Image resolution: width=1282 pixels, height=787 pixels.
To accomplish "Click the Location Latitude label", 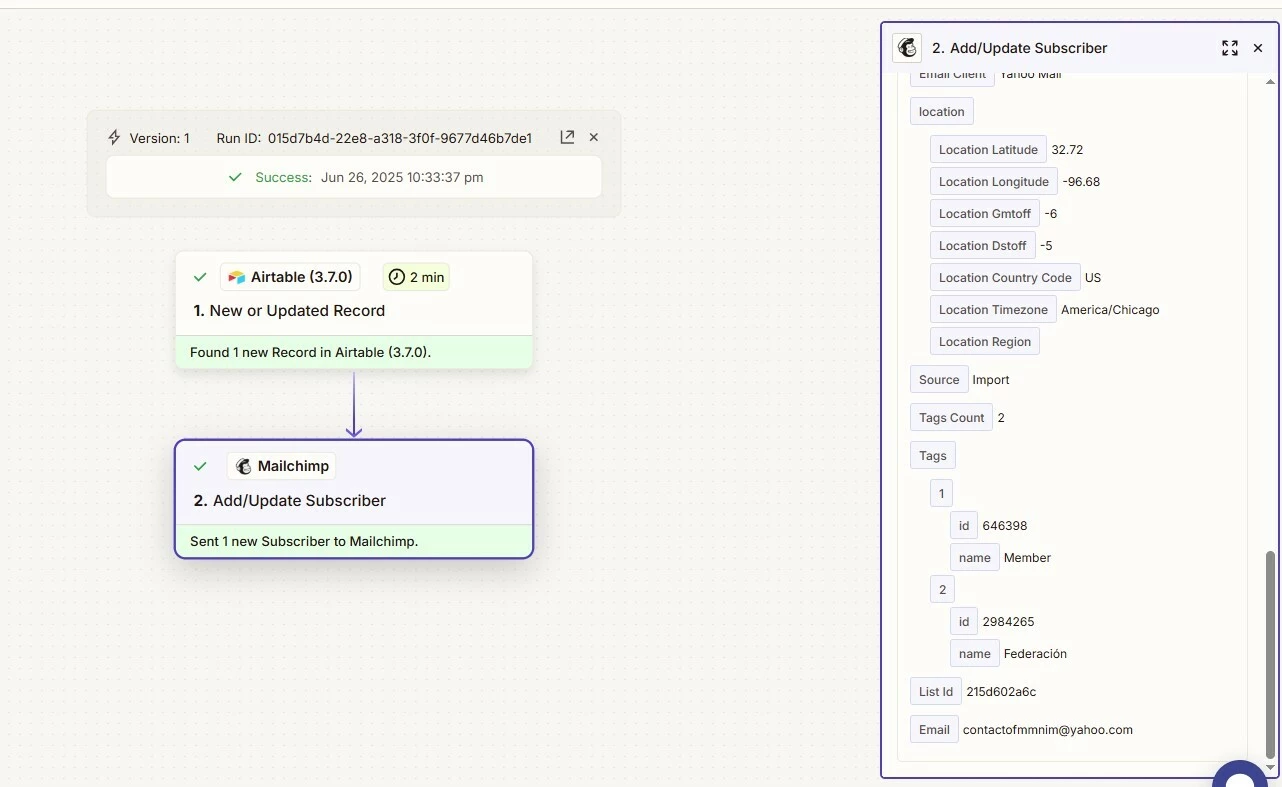I will point(988,149).
